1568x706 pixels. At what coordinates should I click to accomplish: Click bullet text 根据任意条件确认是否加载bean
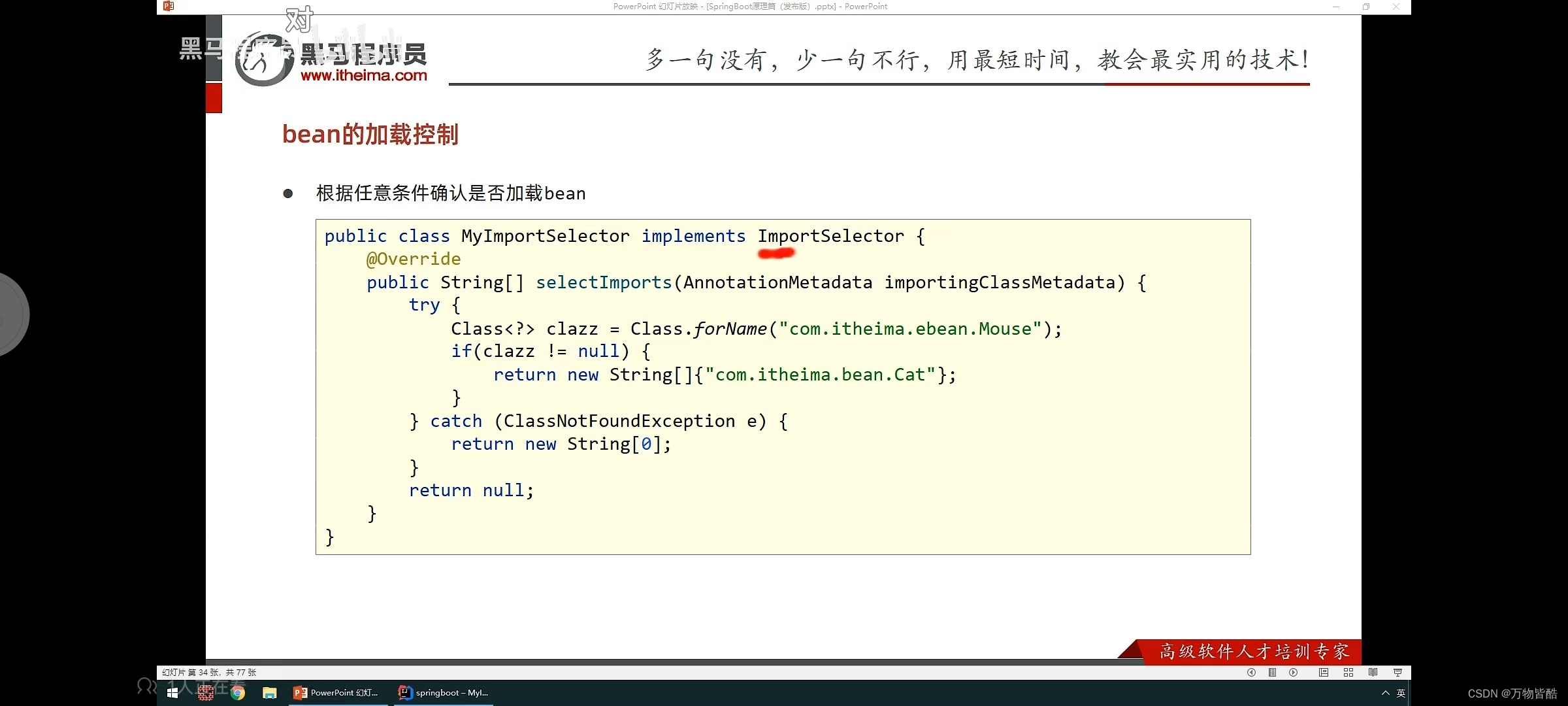coord(451,193)
